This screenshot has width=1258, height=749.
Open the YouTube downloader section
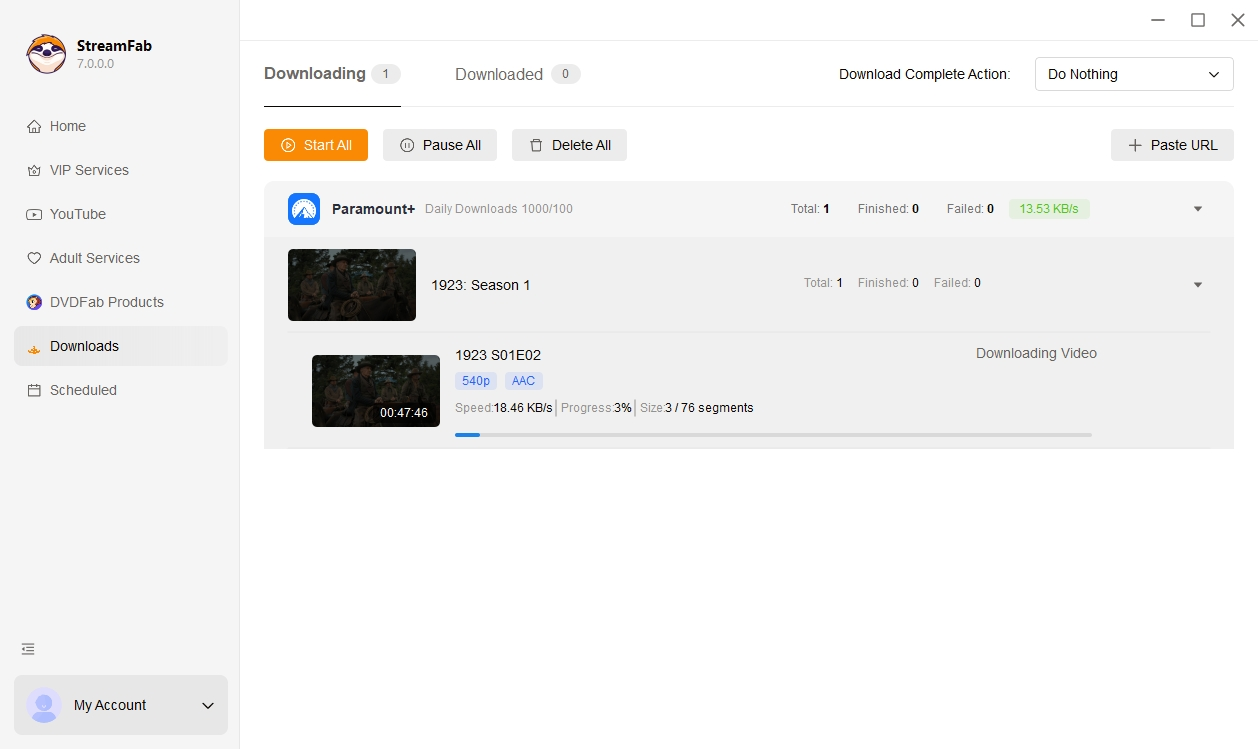pos(78,214)
